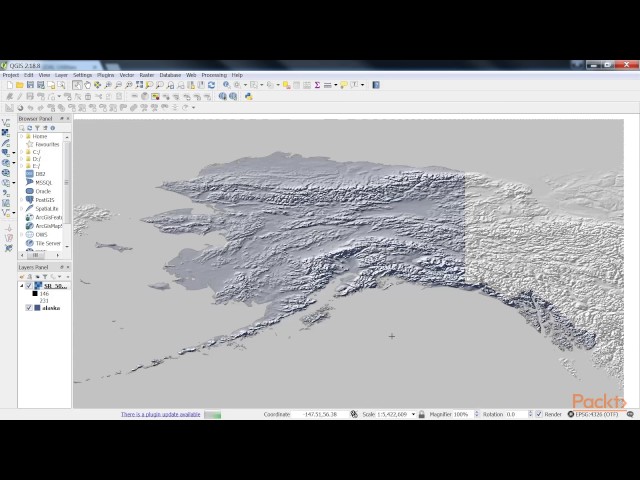
Task: Click the Magnifier stepper arrows
Action: (476, 414)
